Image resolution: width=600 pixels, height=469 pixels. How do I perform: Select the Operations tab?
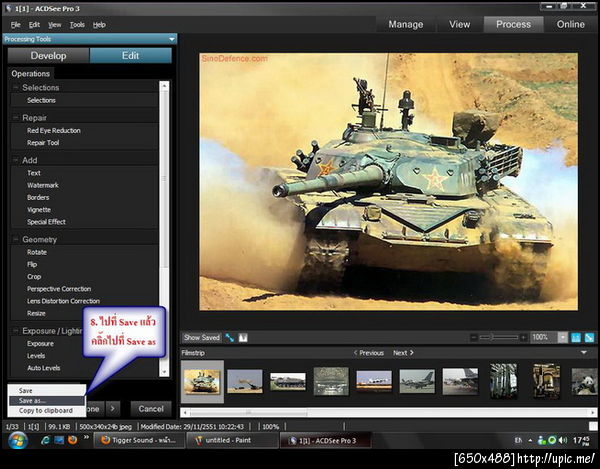pos(31,73)
